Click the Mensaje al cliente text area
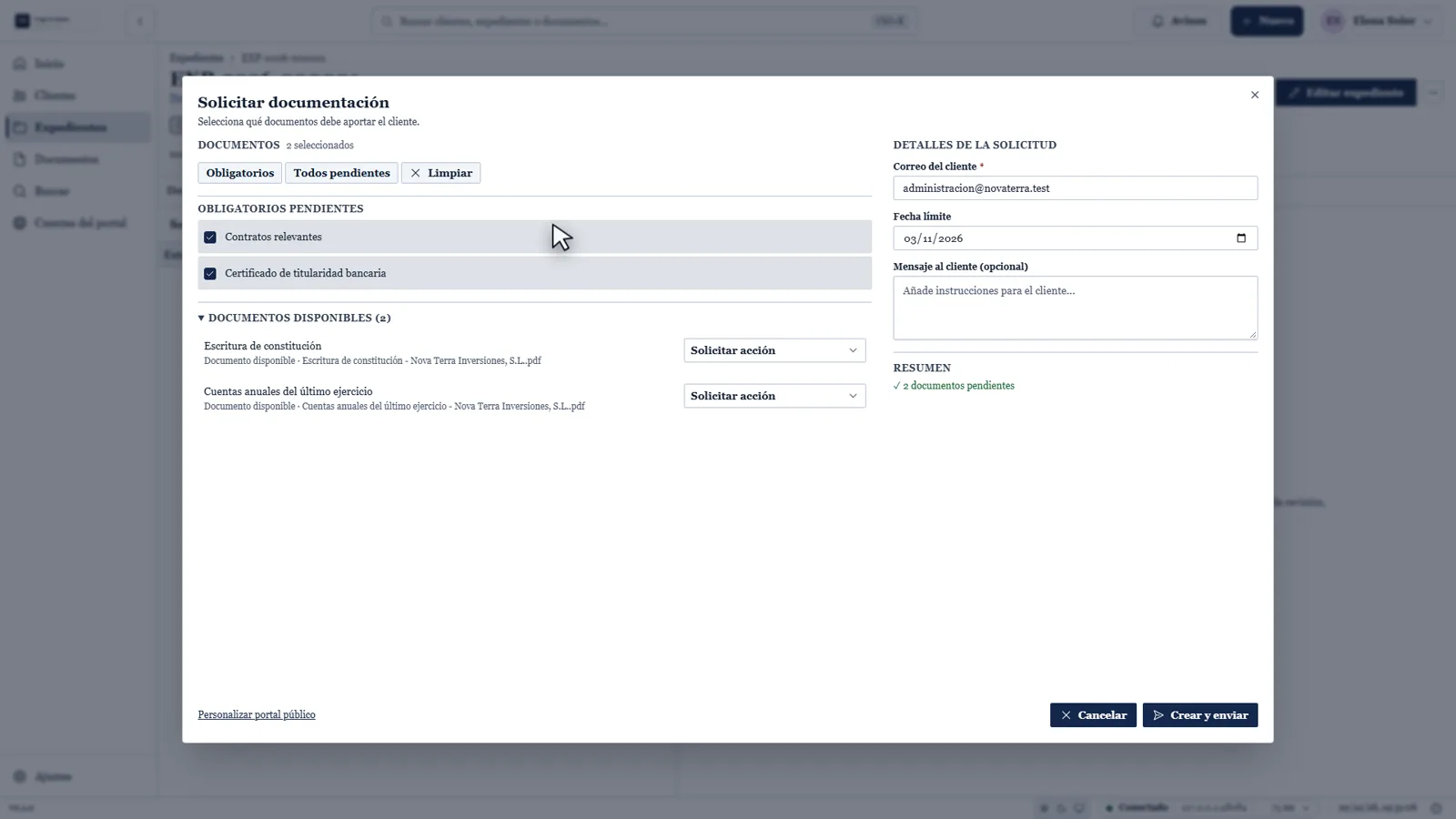The width and height of the screenshot is (1456, 819). 1076,308
